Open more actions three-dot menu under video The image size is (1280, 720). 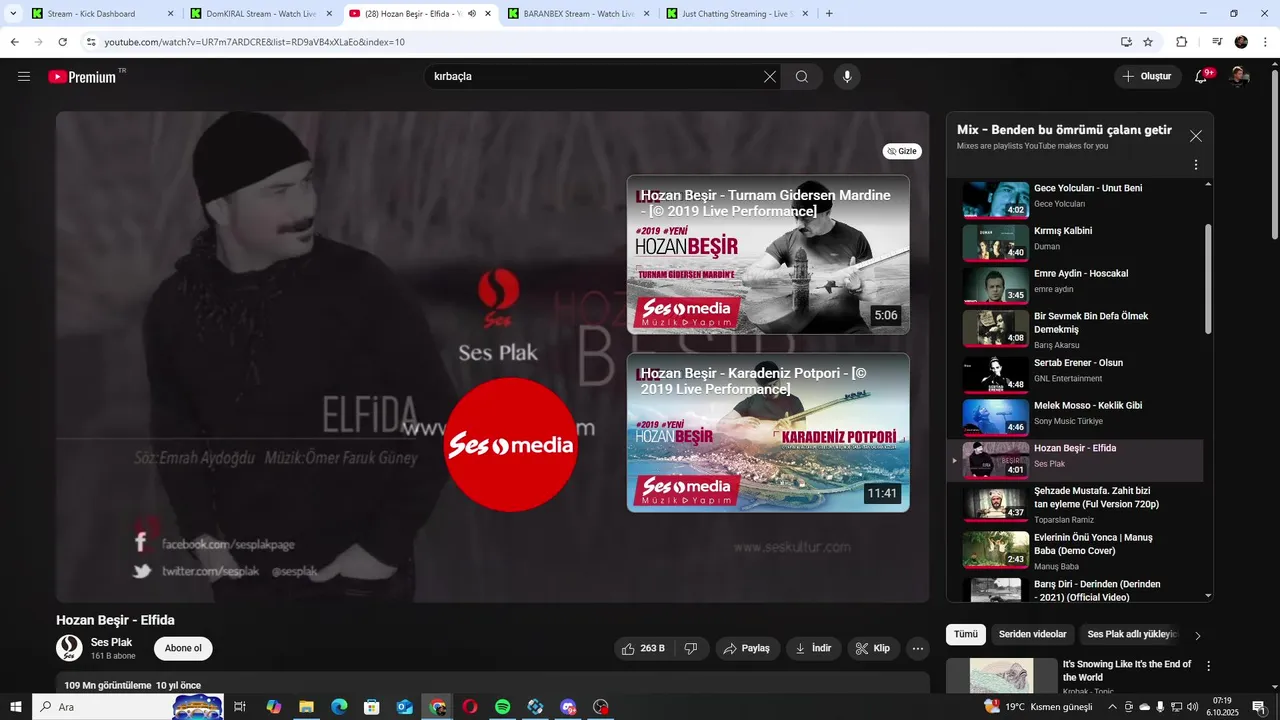pos(918,649)
